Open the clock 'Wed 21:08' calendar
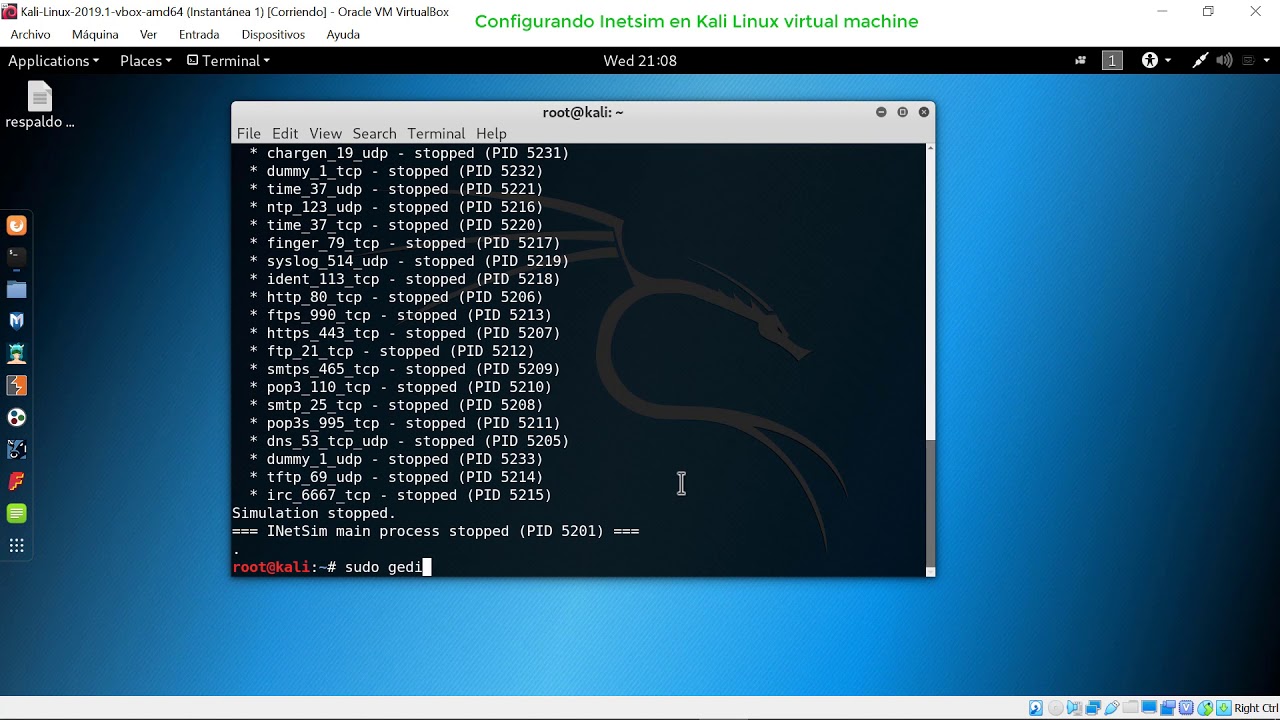 click(640, 61)
